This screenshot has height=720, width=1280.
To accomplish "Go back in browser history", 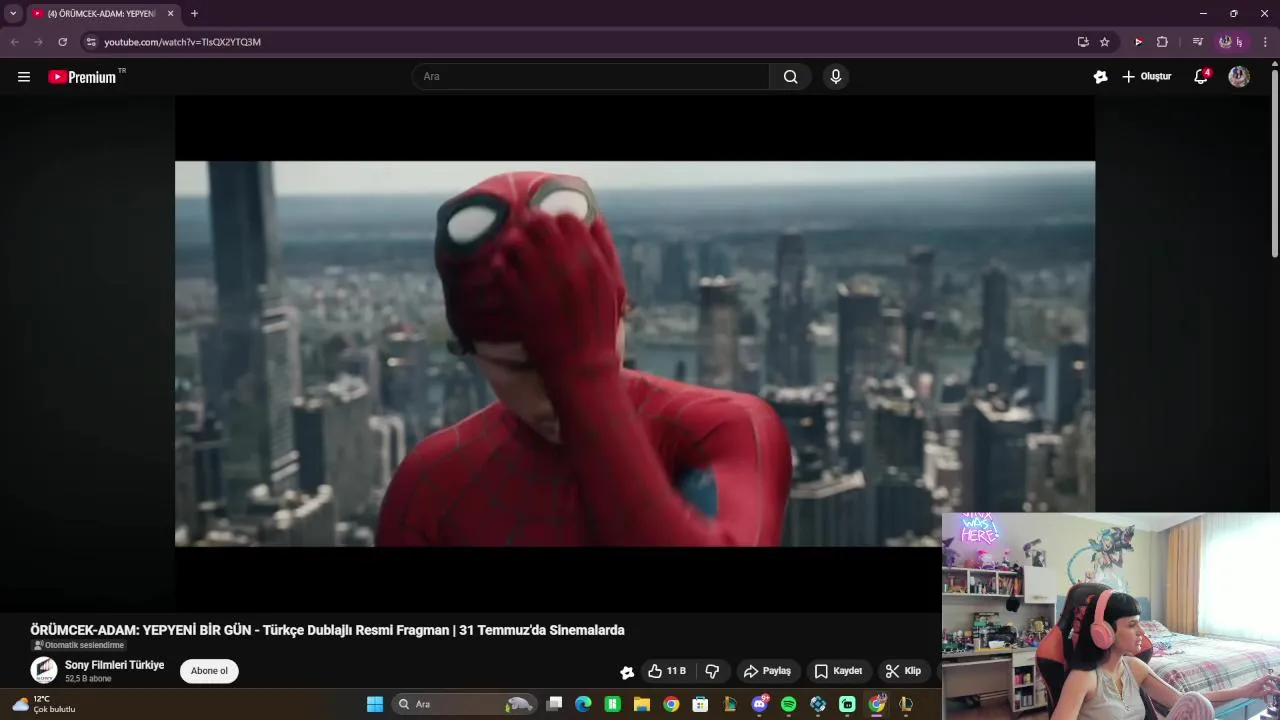I will click(x=14, y=42).
